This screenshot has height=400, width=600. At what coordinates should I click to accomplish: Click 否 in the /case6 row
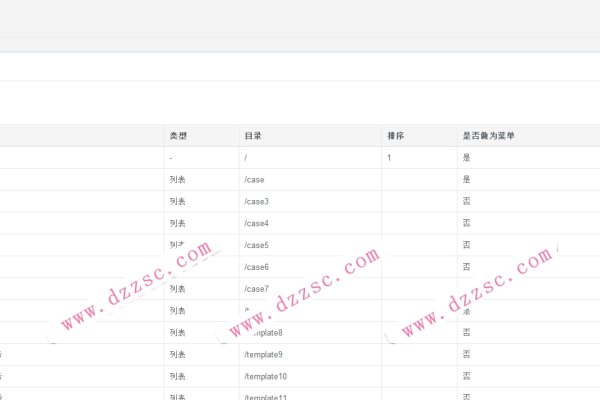click(x=466, y=266)
